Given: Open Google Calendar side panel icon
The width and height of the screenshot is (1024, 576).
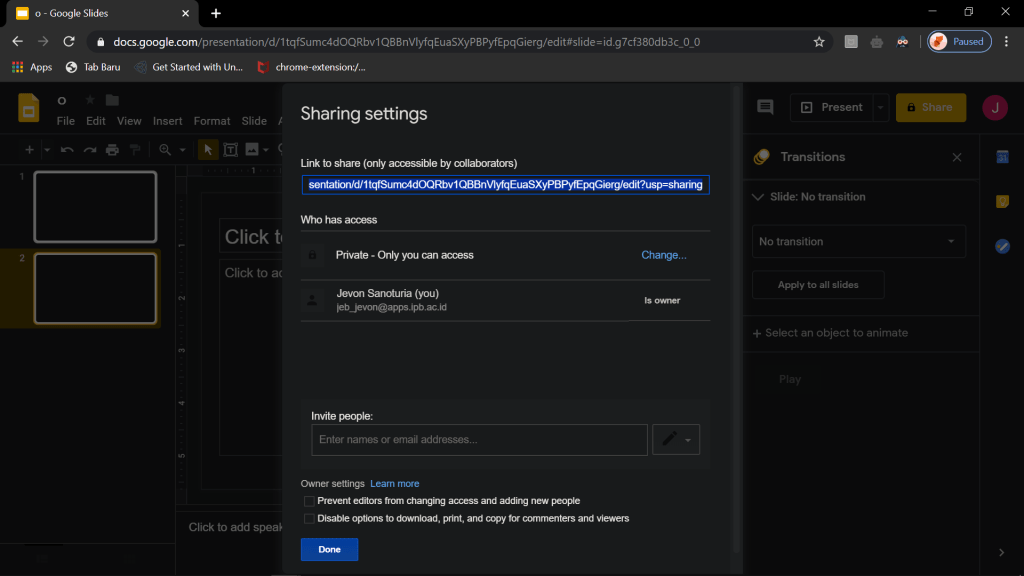Looking at the screenshot, I should [x=1002, y=157].
